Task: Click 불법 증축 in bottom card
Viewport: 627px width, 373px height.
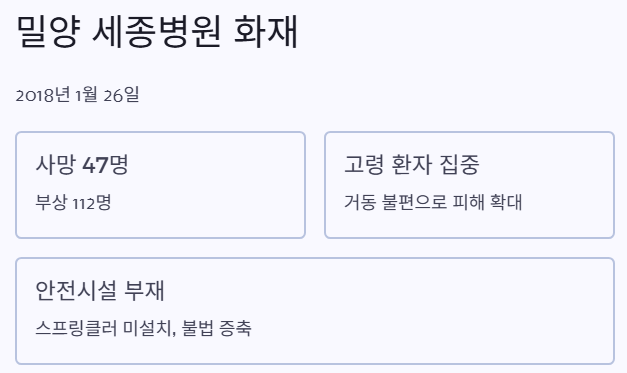Action: (x=217, y=329)
